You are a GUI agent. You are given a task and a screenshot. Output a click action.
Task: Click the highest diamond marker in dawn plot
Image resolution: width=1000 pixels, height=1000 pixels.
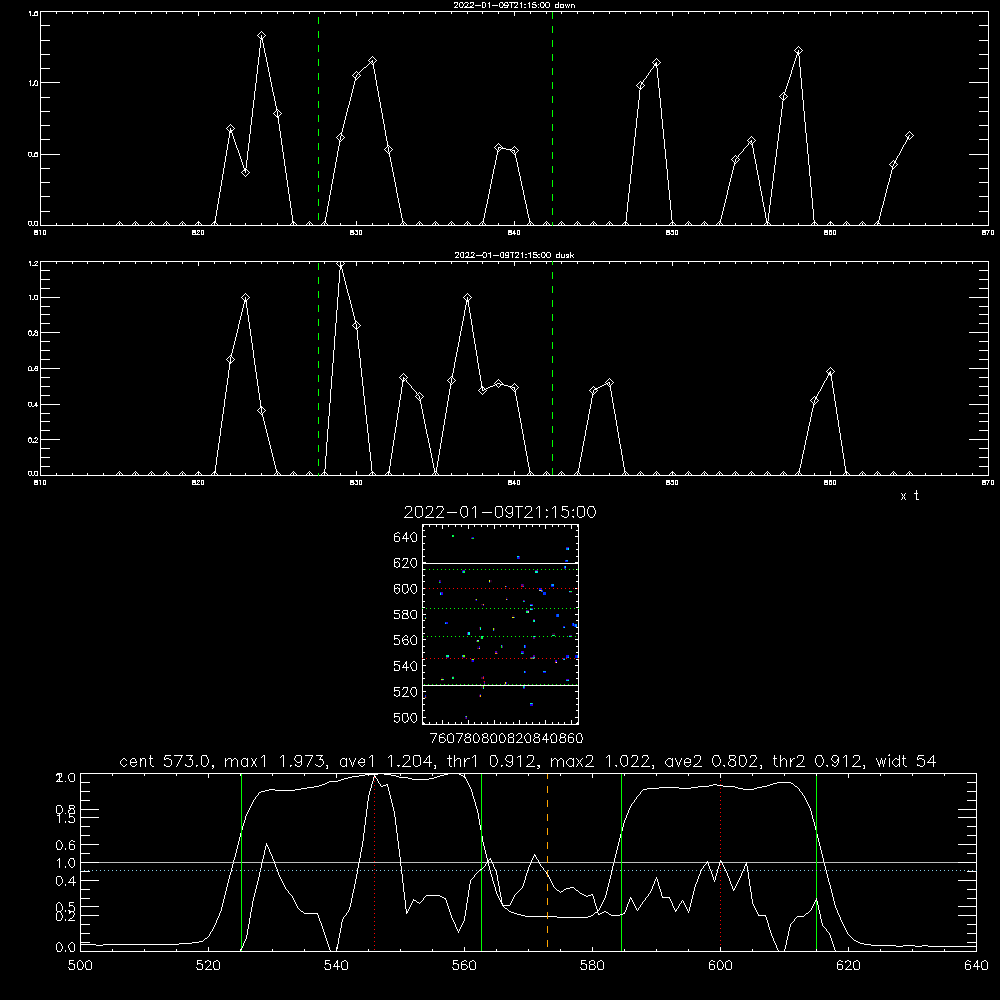click(x=261, y=36)
